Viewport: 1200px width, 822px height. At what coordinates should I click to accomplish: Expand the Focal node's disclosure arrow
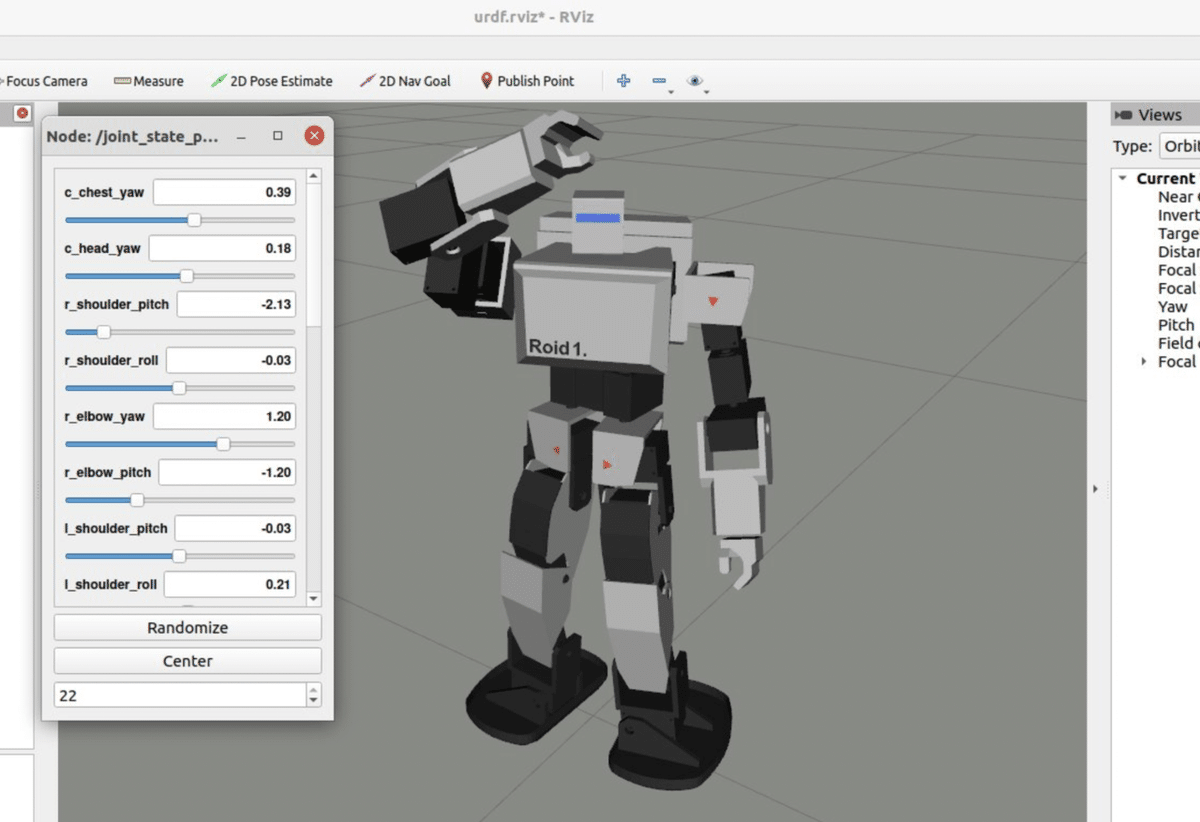point(1144,361)
